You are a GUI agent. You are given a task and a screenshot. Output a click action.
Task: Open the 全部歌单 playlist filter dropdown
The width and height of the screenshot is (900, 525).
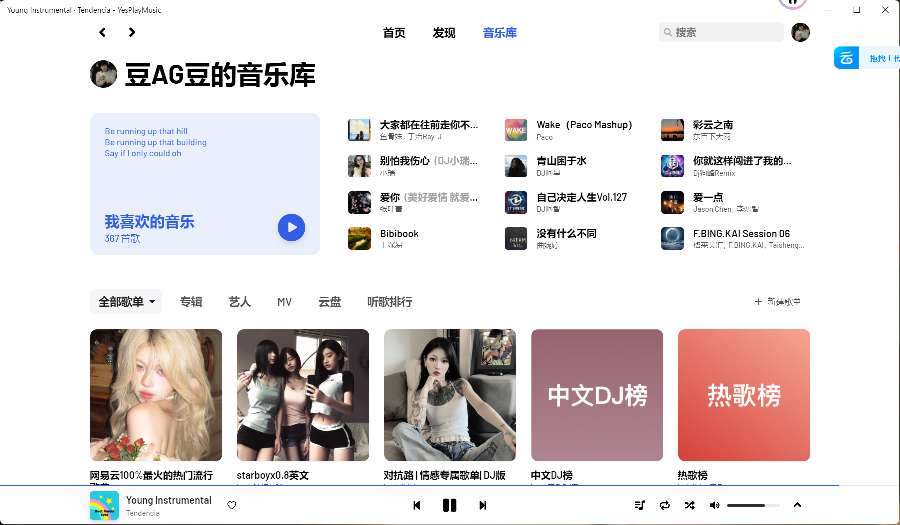[126, 301]
